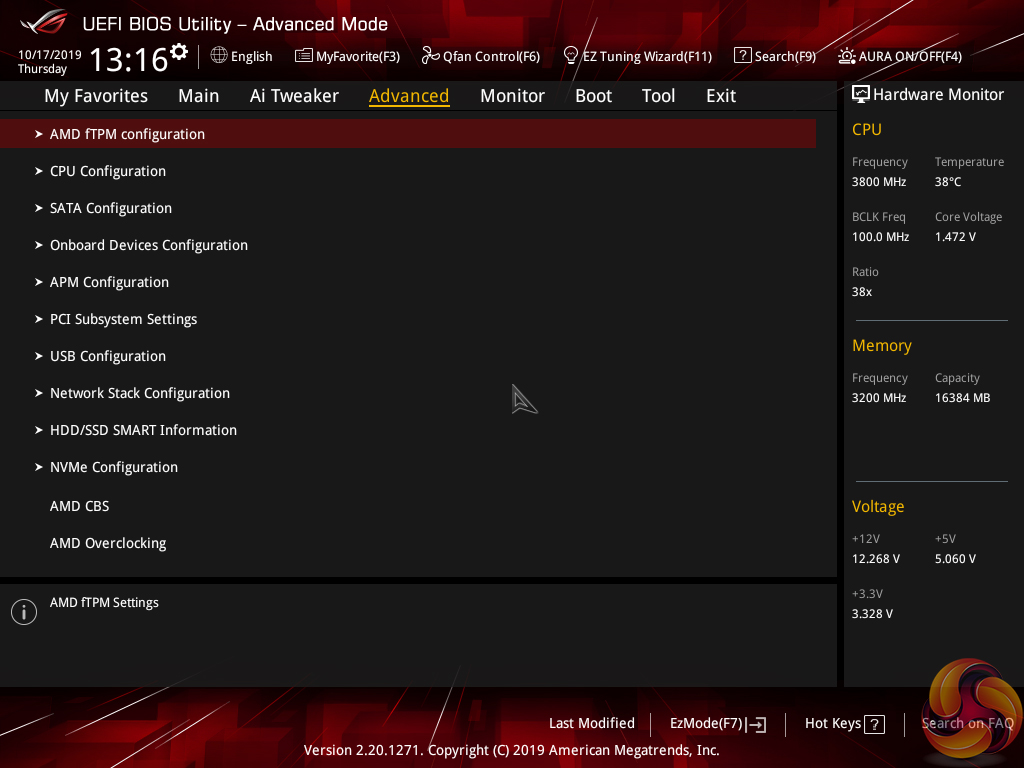Switch to Main tab
The width and height of the screenshot is (1024, 768).
pyautogui.click(x=199, y=96)
